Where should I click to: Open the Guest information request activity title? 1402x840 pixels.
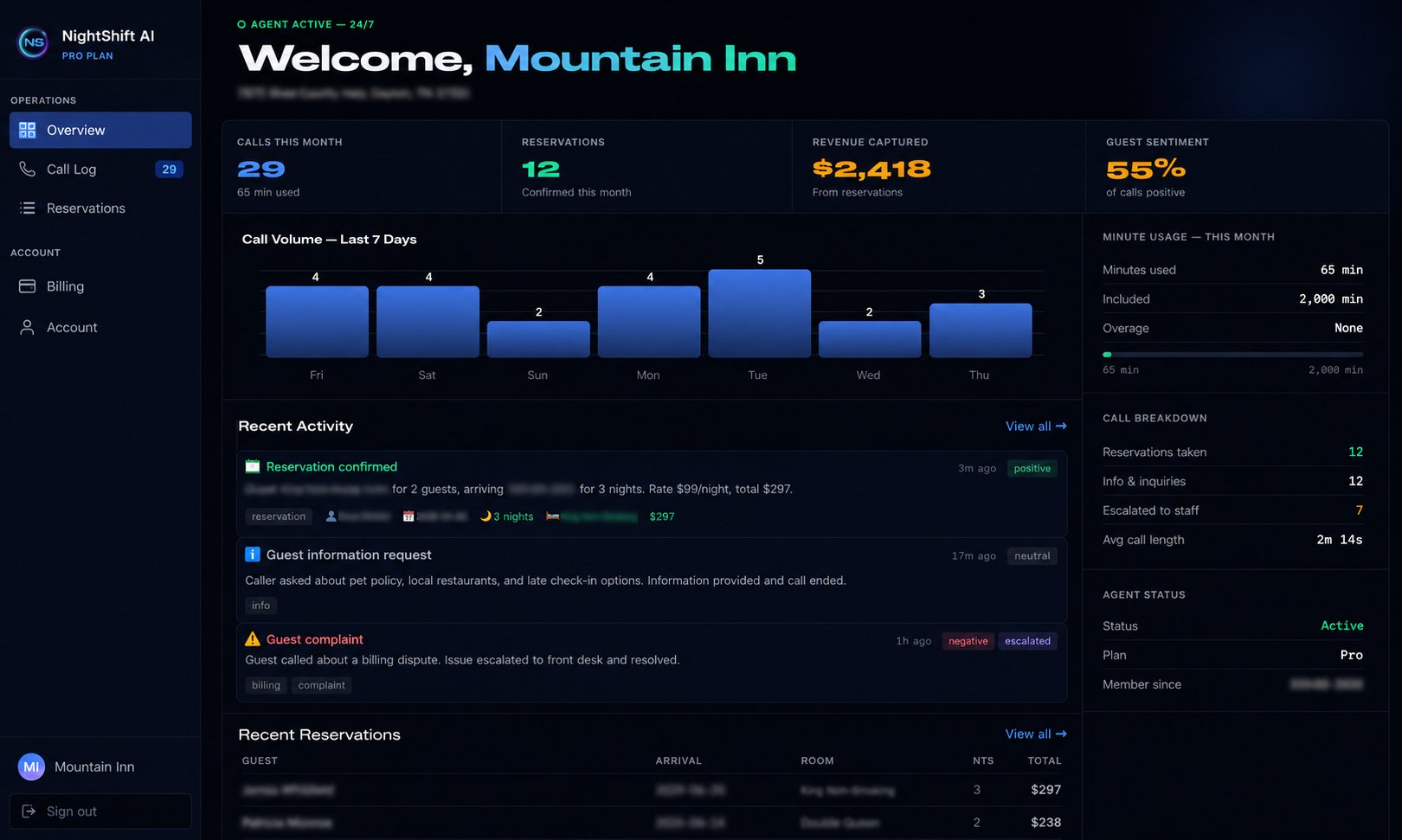coord(349,555)
